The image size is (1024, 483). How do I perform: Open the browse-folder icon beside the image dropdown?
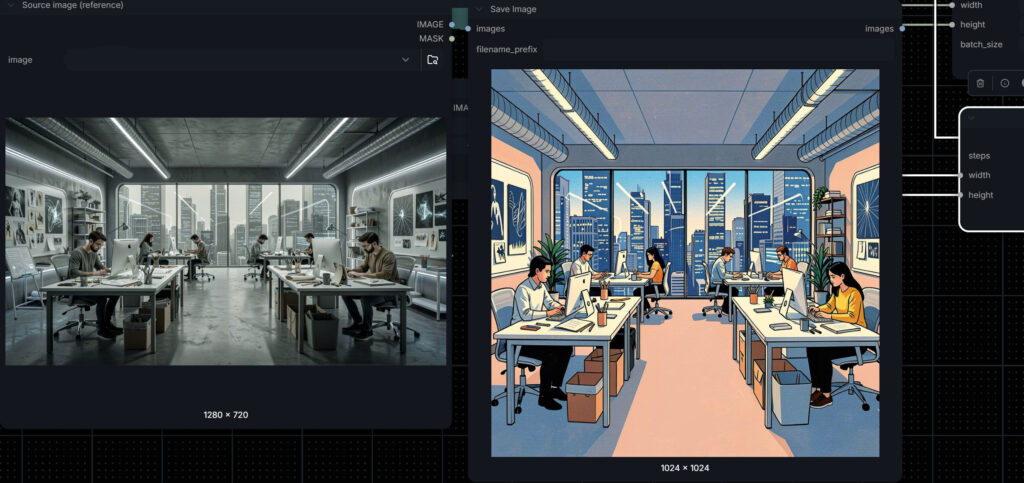(432, 59)
